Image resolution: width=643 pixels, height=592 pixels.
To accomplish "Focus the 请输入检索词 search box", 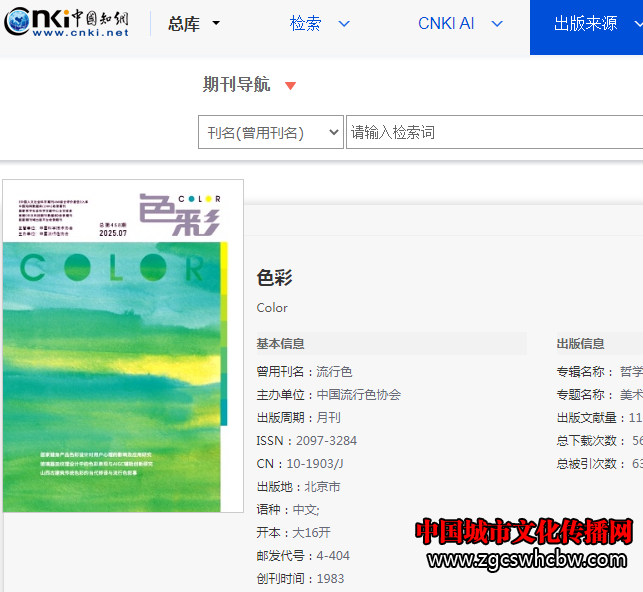I will pyautogui.click(x=492, y=132).
